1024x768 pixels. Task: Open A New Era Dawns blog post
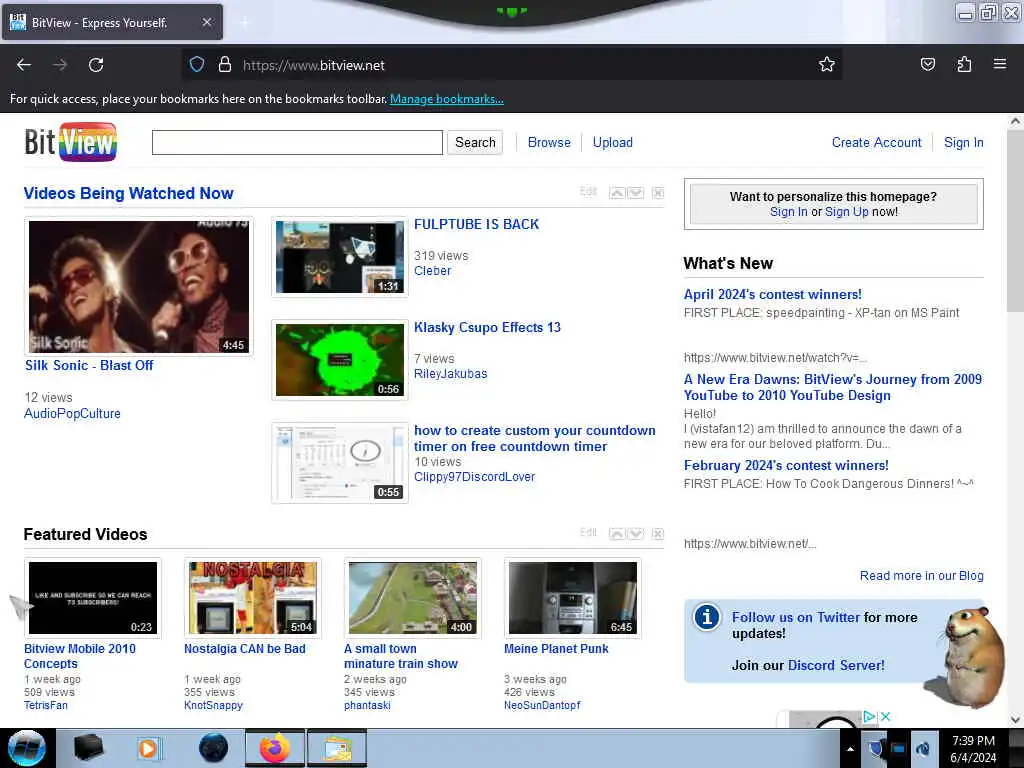tap(833, 387)
